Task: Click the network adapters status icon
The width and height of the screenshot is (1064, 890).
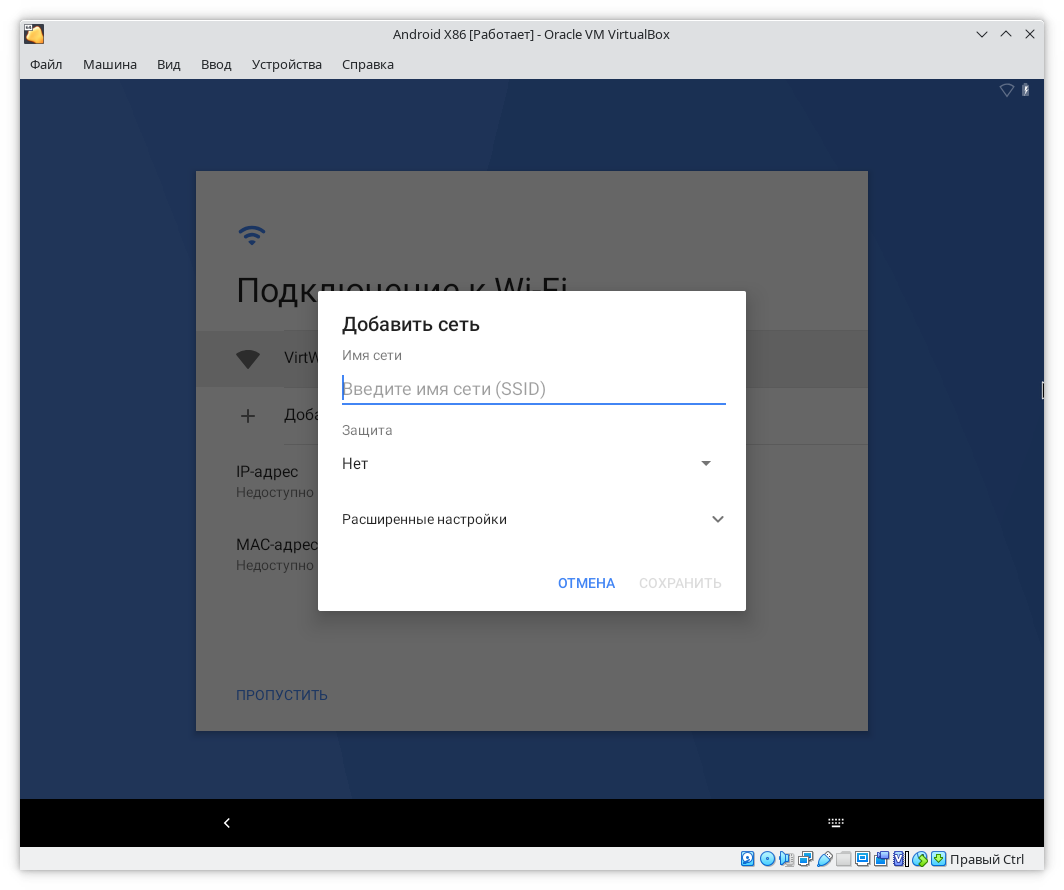Action: [805, 859]
